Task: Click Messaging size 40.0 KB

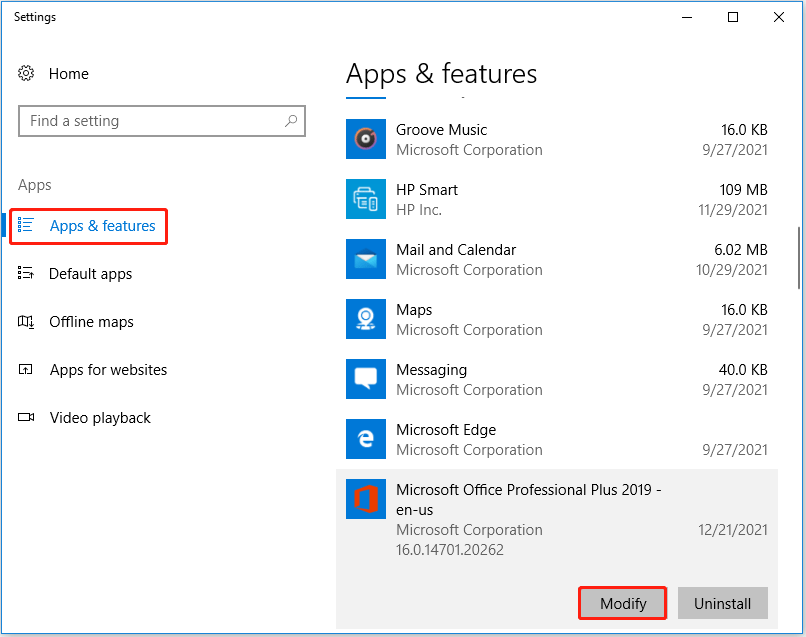Action: coord(743,370)
